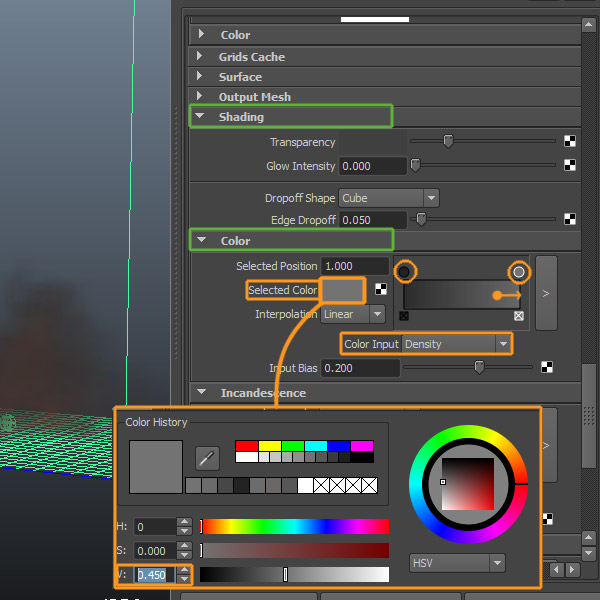Click inside the saturation-value square of color wheel
This screenshot has height=600, width=600.
[468, 484]
